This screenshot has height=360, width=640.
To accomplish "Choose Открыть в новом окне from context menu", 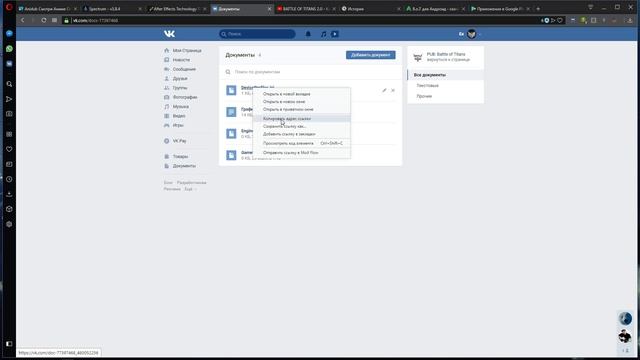I will (302, 102).
